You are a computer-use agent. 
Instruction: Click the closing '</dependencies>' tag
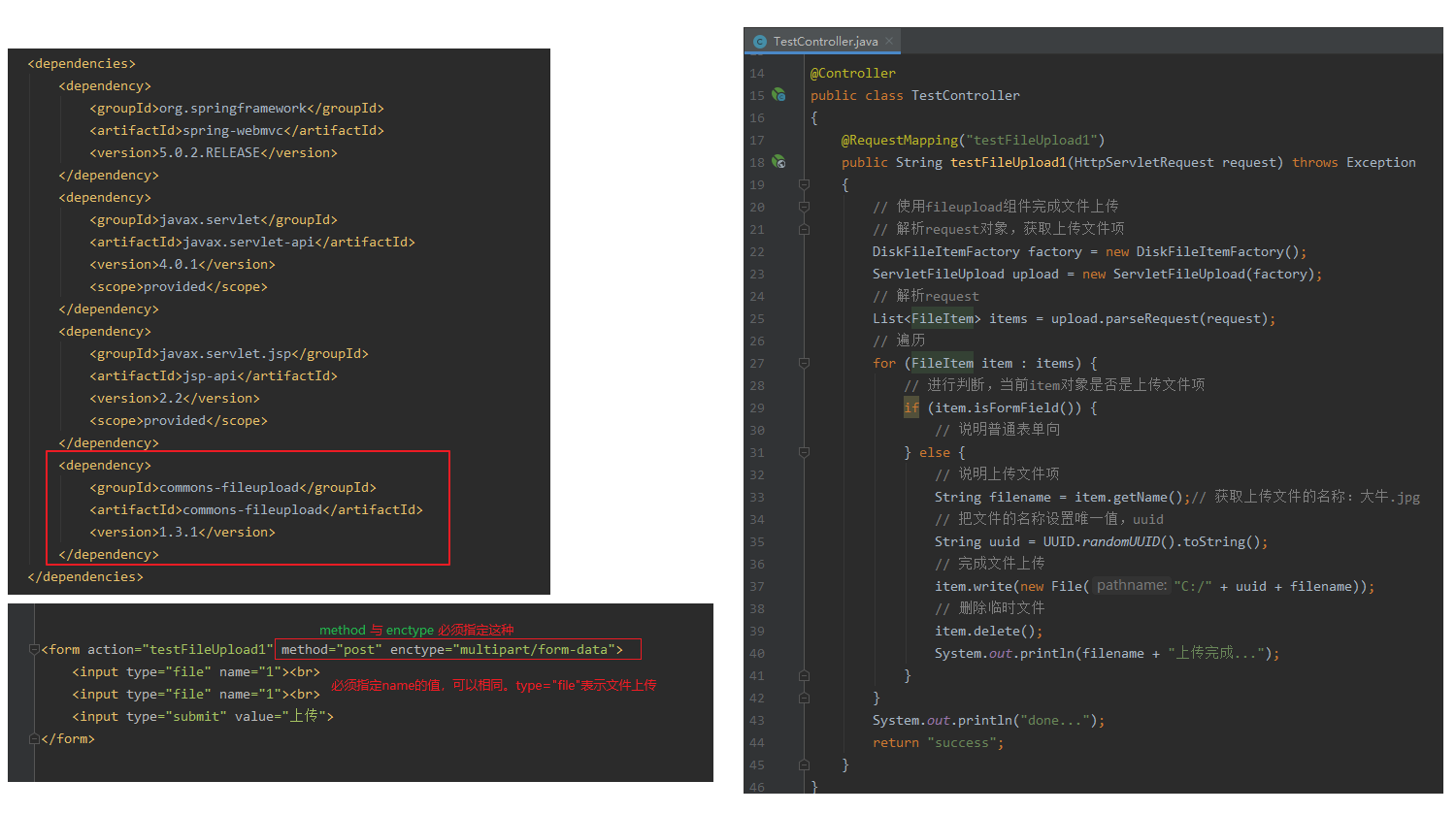click(85, 576)
